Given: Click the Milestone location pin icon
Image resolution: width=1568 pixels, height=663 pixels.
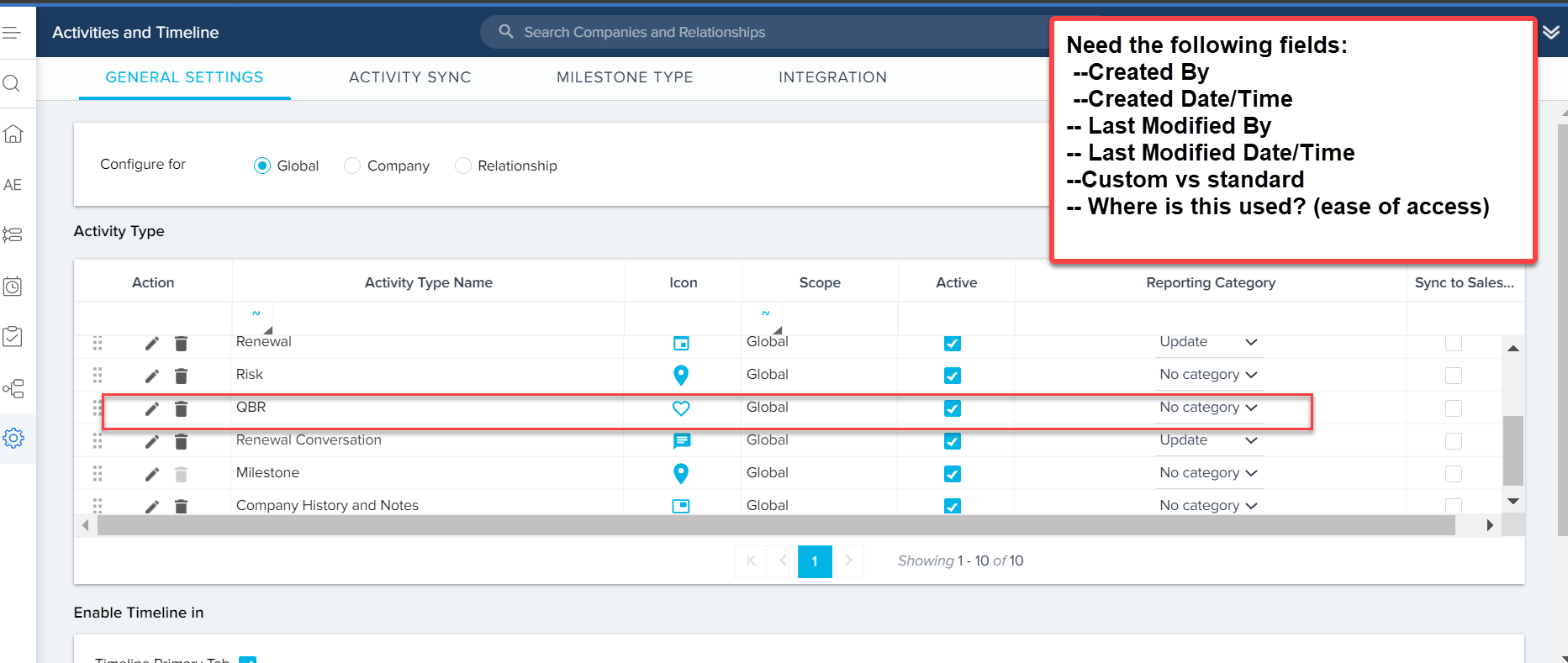Looking at the screenshot, I should click(681, 473).
